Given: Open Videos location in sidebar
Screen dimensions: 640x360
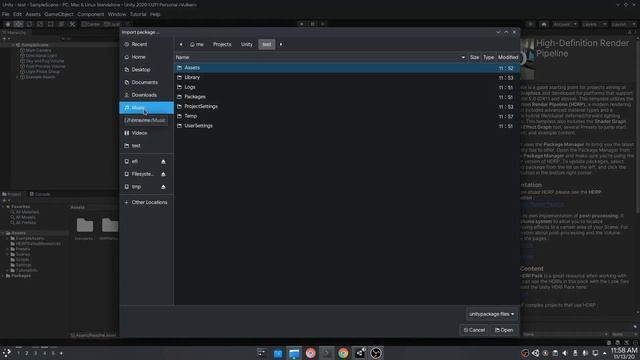Looking at the screenshot, I should click(146, 133).
